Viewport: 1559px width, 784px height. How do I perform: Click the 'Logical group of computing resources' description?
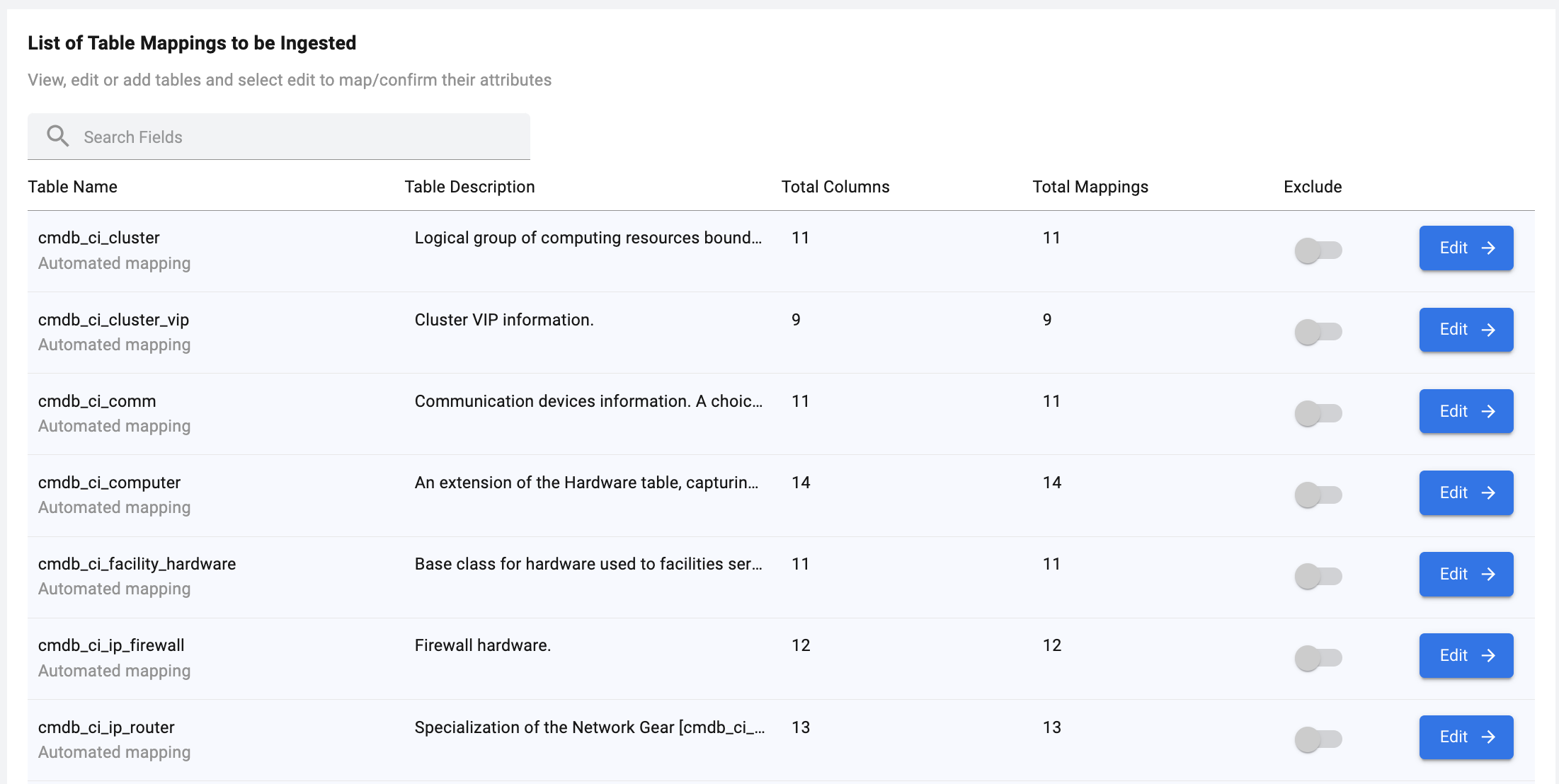[x=588, y=238]
